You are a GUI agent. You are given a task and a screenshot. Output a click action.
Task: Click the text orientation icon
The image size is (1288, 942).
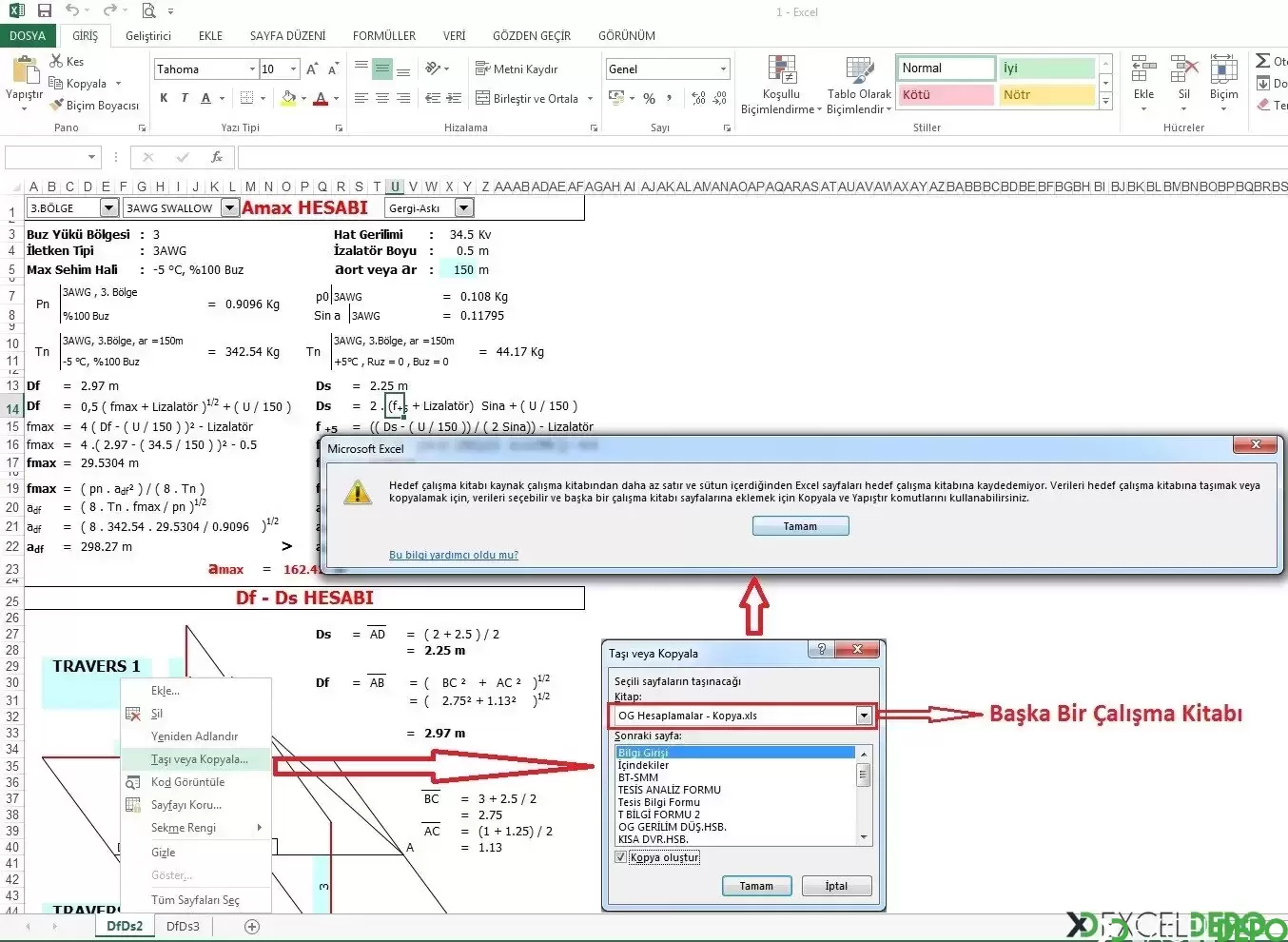[434, 68]
